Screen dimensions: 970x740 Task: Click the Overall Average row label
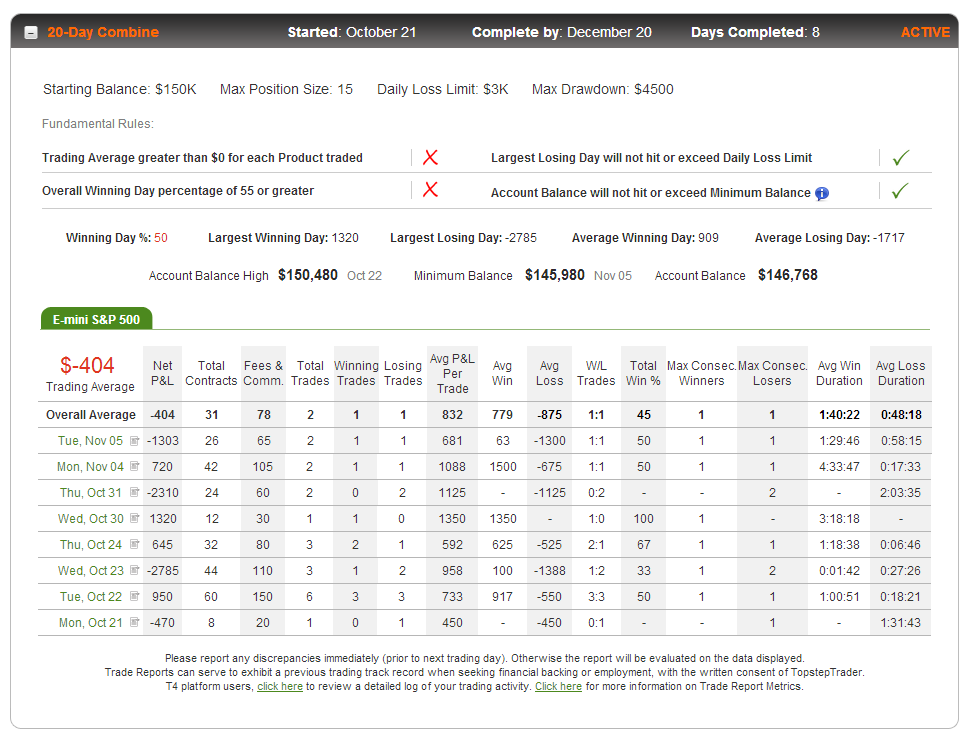(x=90, y=415)
